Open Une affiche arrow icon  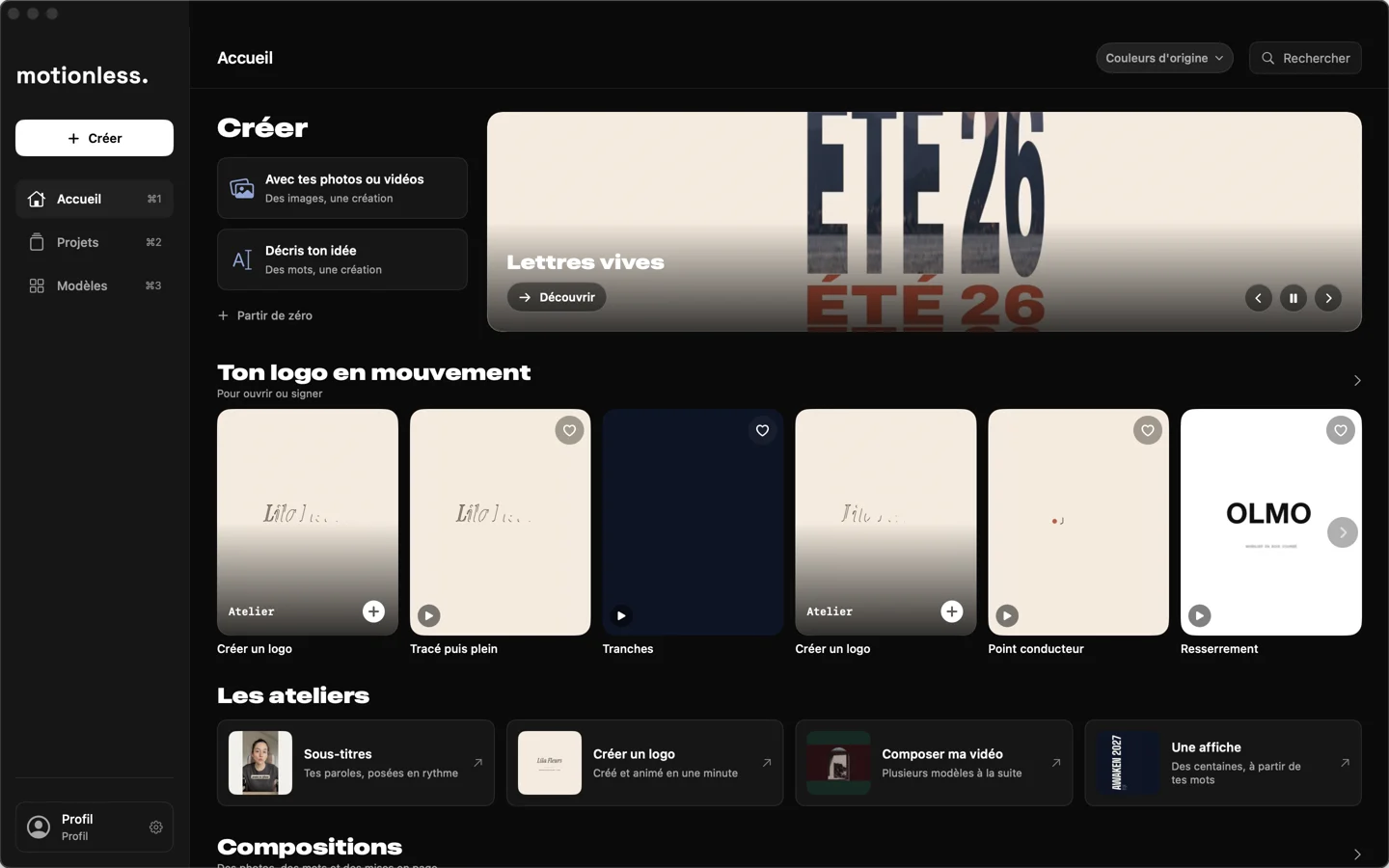1345,763
